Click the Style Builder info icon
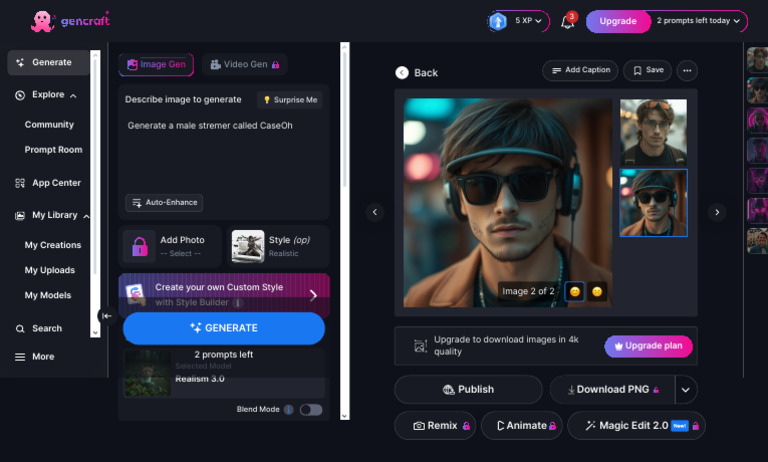 238,302
